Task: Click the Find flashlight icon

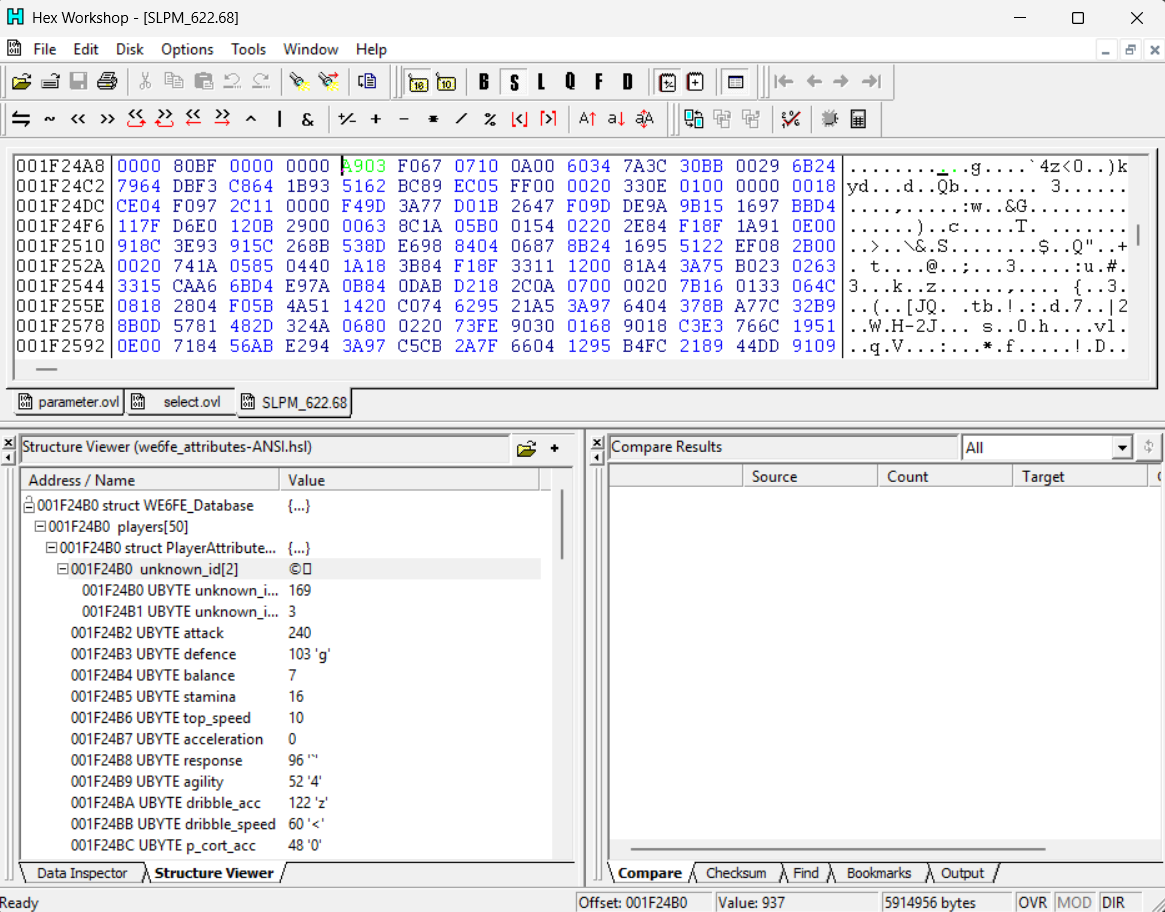Action: 299,82
